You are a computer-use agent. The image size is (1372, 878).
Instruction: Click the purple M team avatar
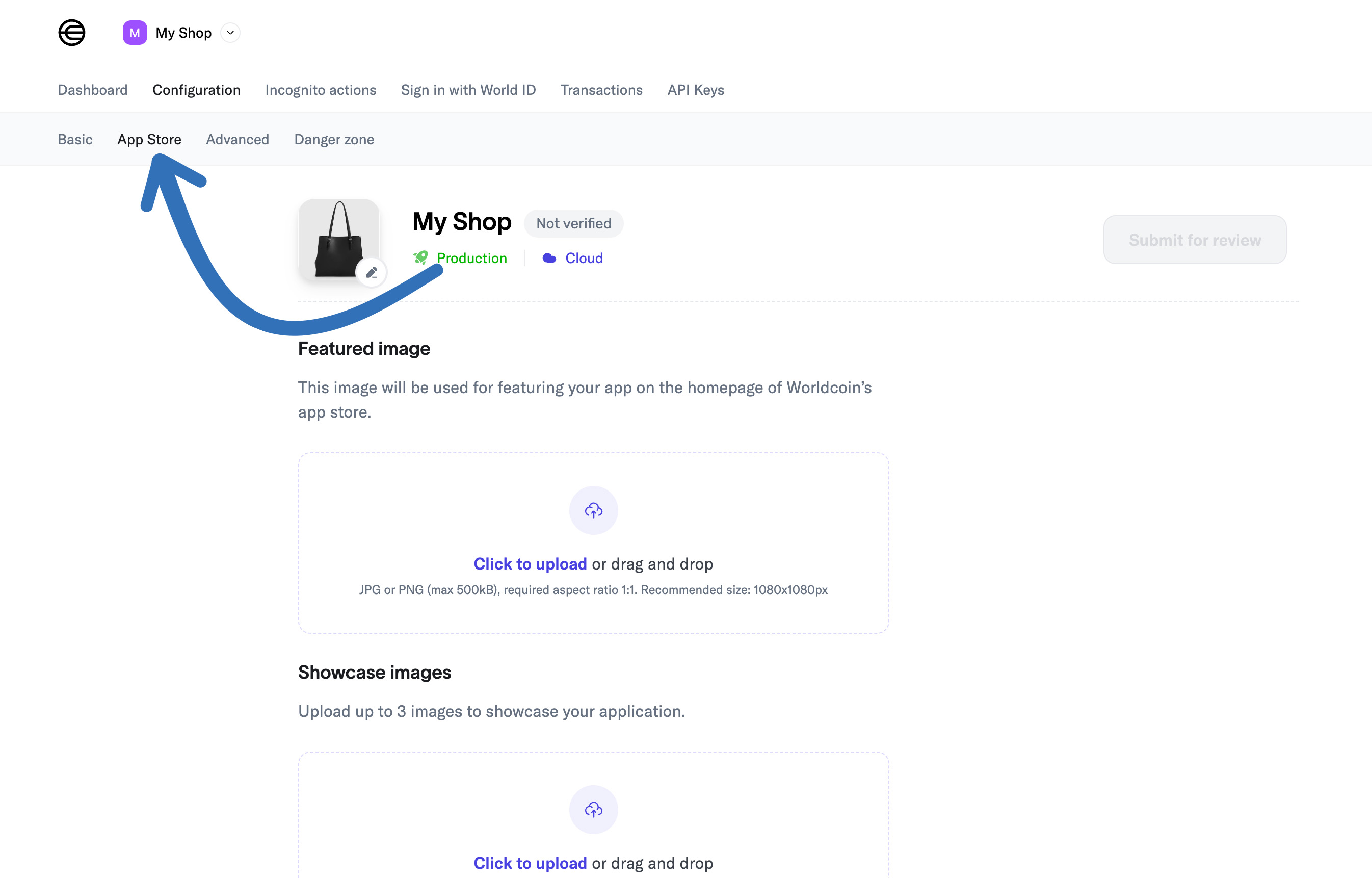(x=135, y=33)
